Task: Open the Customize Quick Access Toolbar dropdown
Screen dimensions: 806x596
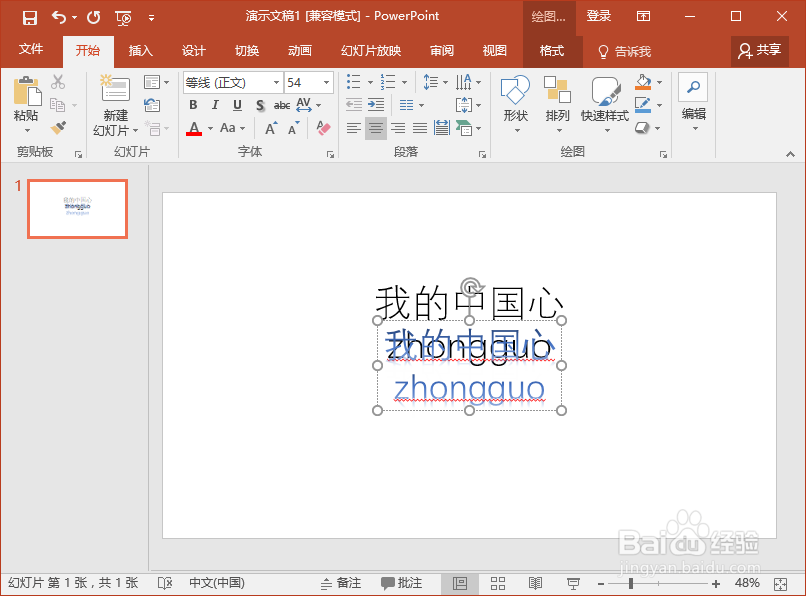Action: click(x=151, y=18)
